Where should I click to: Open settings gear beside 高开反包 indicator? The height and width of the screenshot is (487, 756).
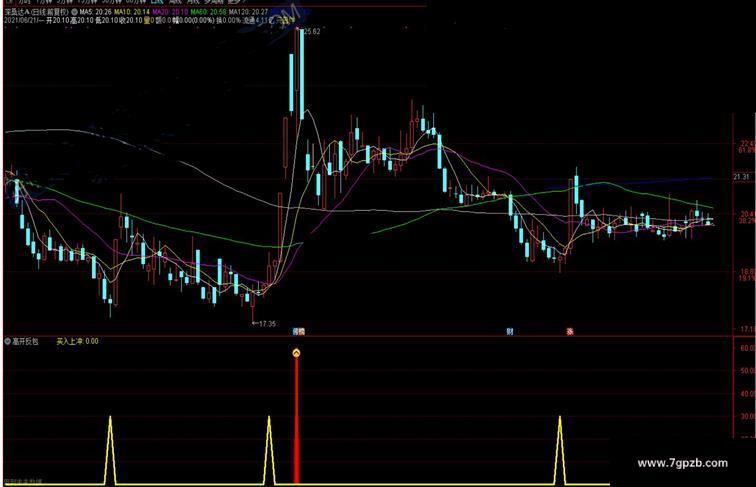click(x=7, y=341)
